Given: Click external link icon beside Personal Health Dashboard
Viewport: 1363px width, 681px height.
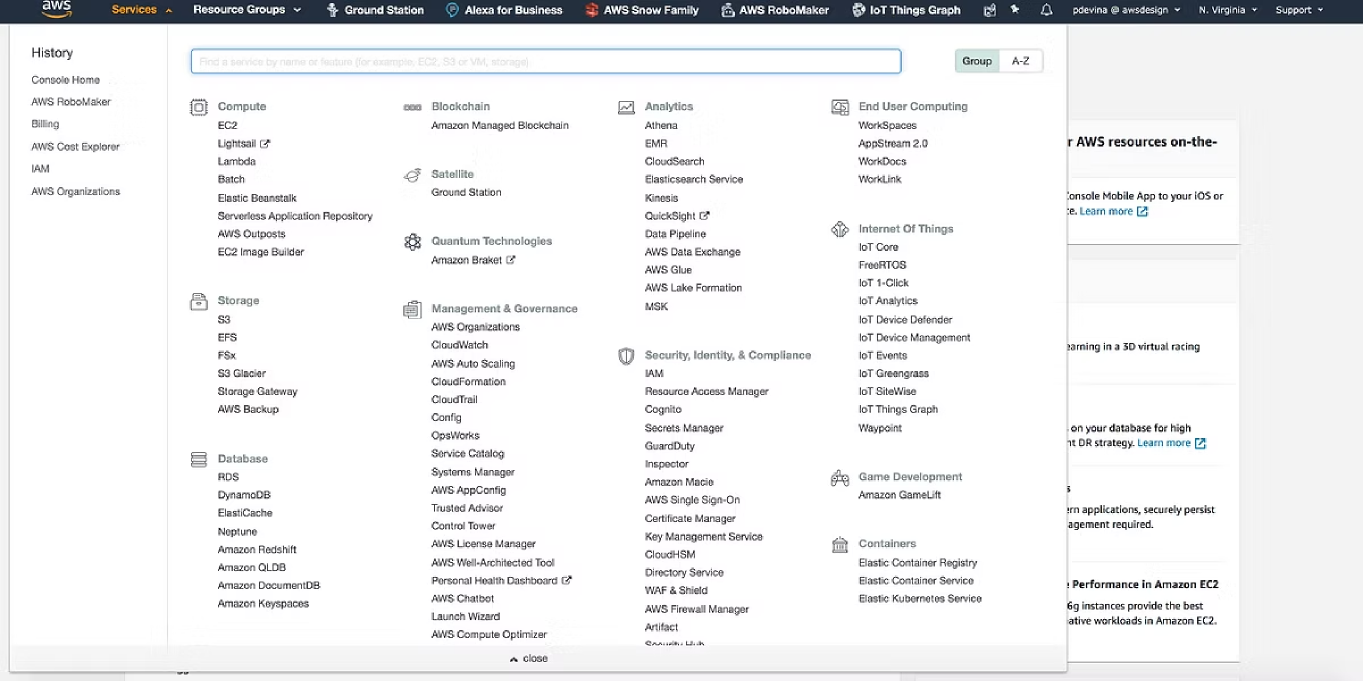Looking at the screenshot, I should [x=567, y=580].
